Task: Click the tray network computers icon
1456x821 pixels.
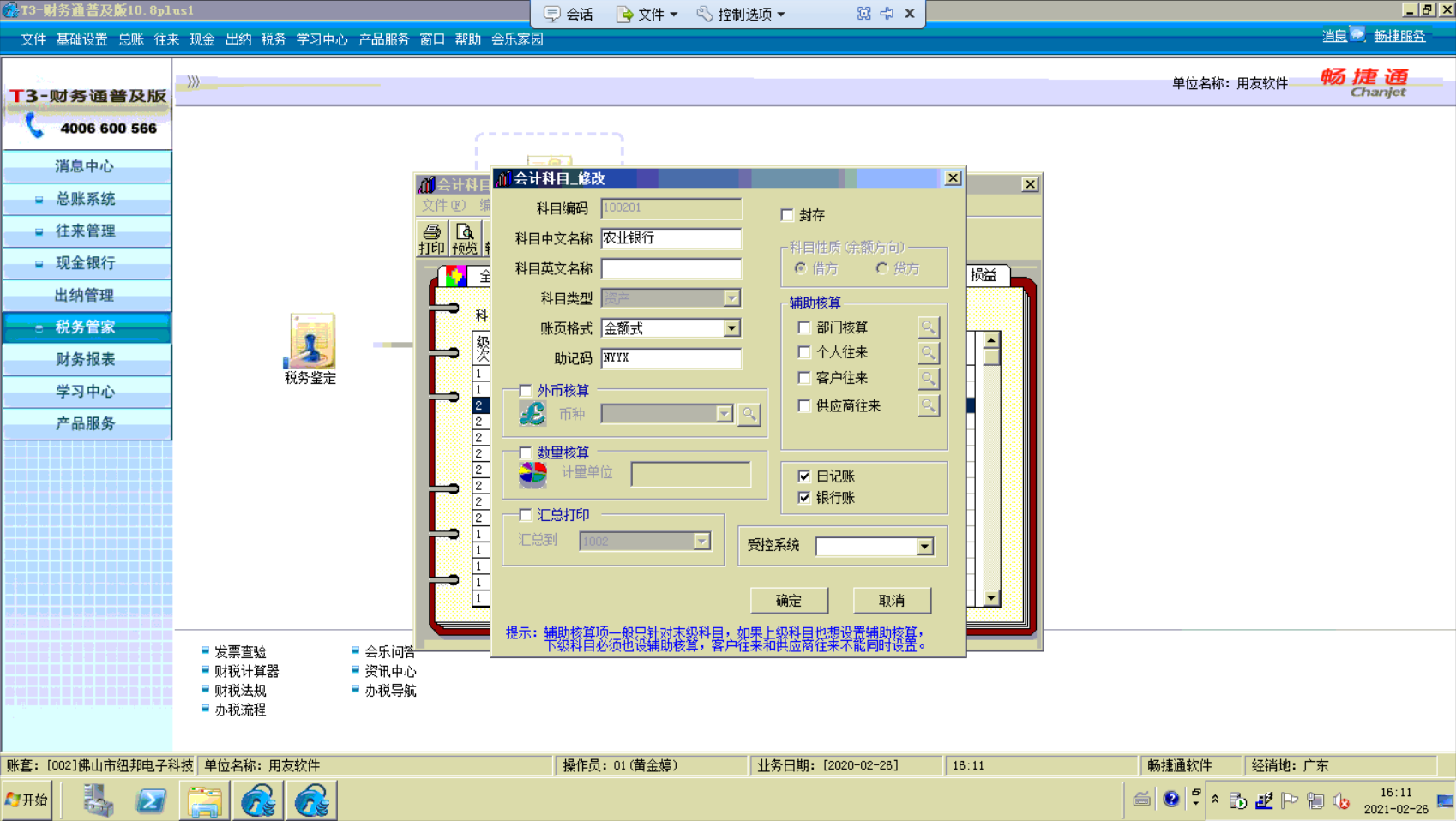Action: point(1315,801)
